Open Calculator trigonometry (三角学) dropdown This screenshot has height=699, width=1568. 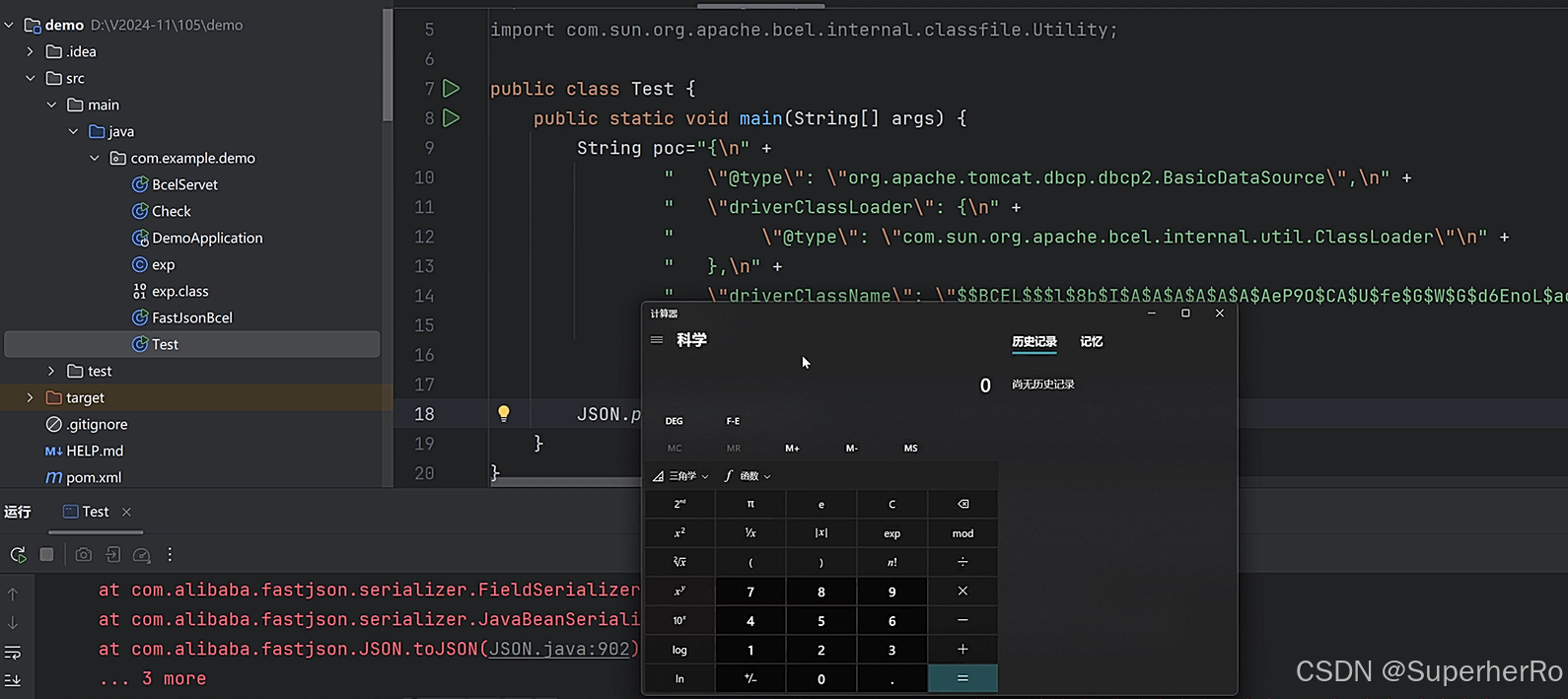(680, 476)
